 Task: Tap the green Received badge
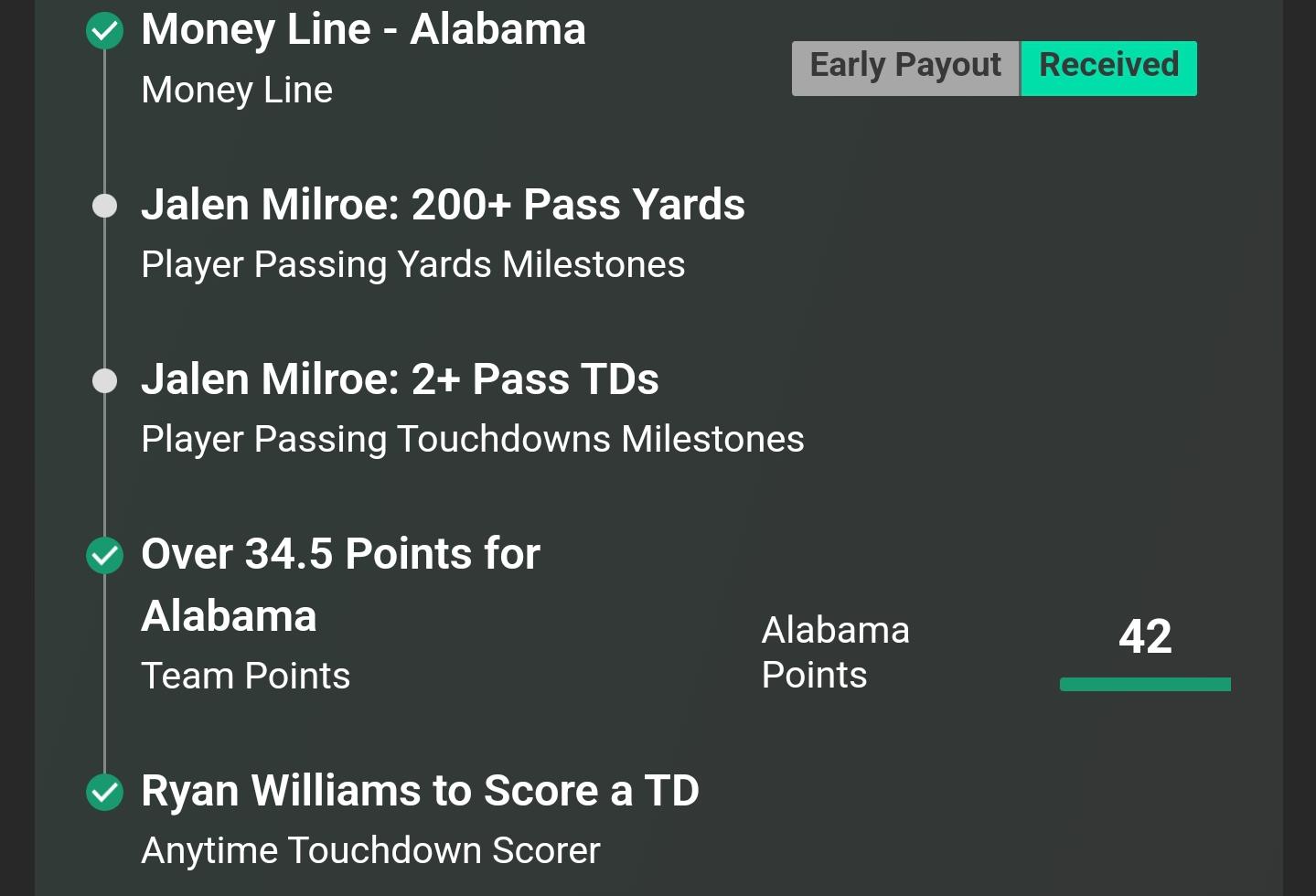1108,67
